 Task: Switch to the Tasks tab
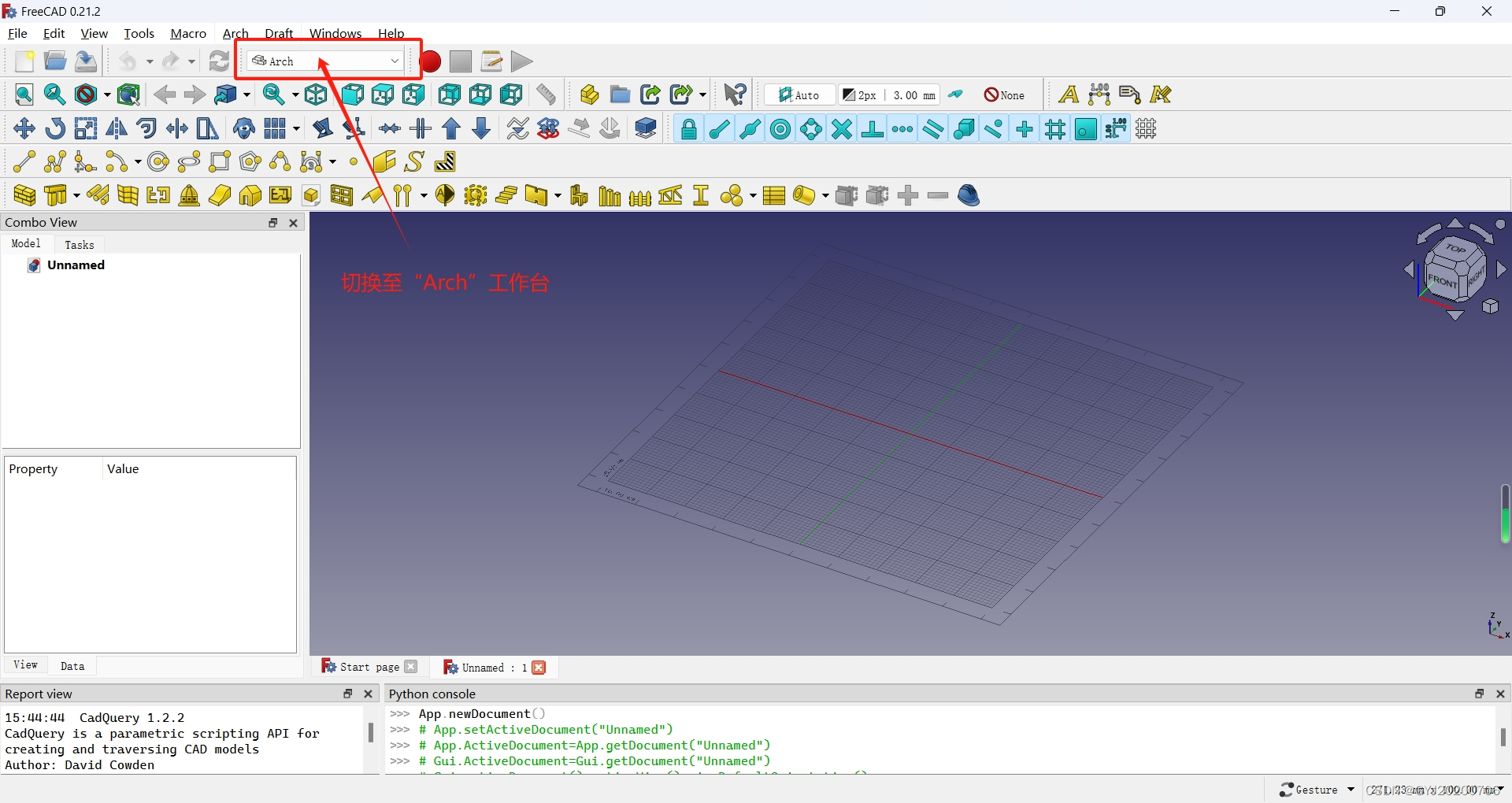tap(80, 245)
